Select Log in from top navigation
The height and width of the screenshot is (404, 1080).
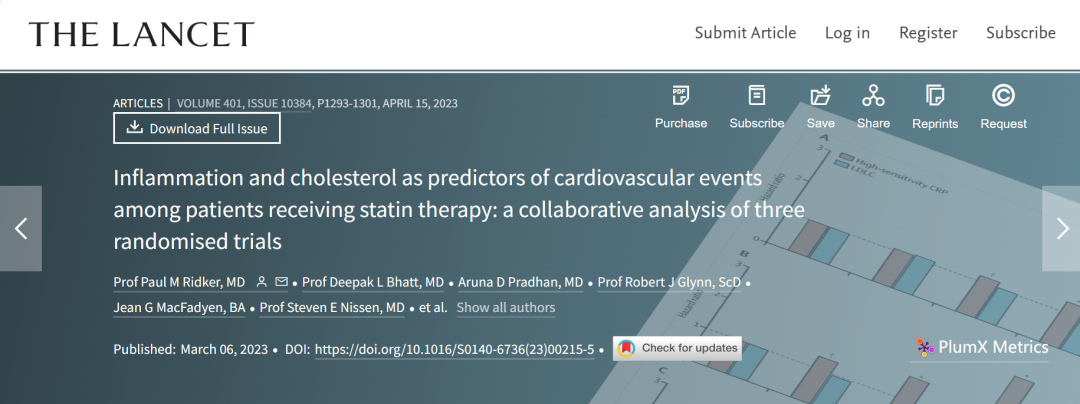847,32
